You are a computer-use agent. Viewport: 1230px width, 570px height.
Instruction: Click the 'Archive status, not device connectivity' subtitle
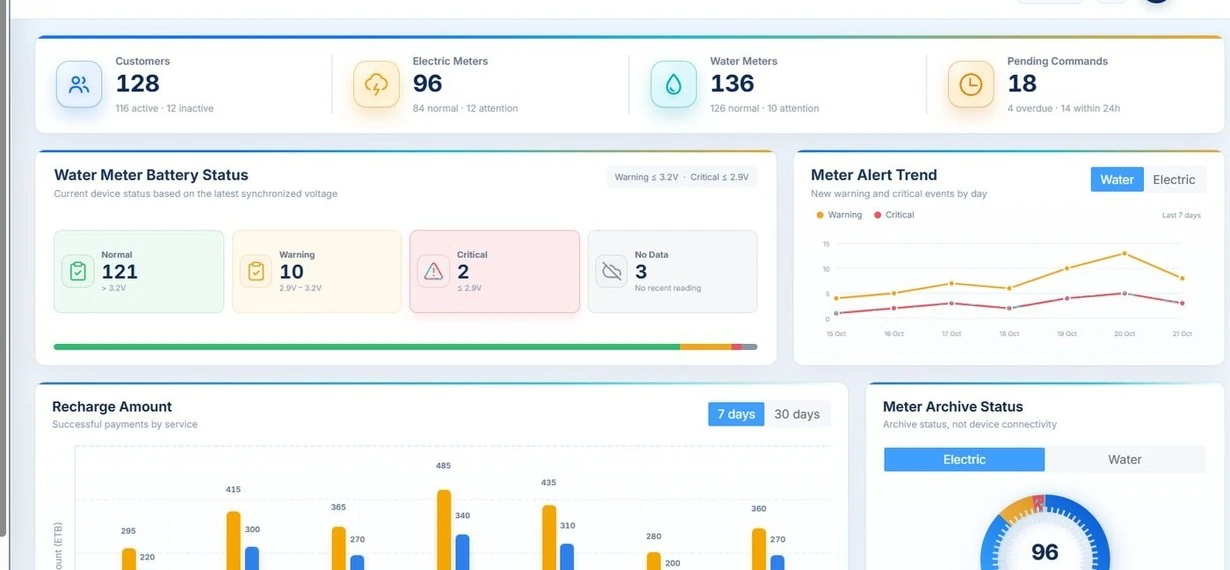point(970,425)
